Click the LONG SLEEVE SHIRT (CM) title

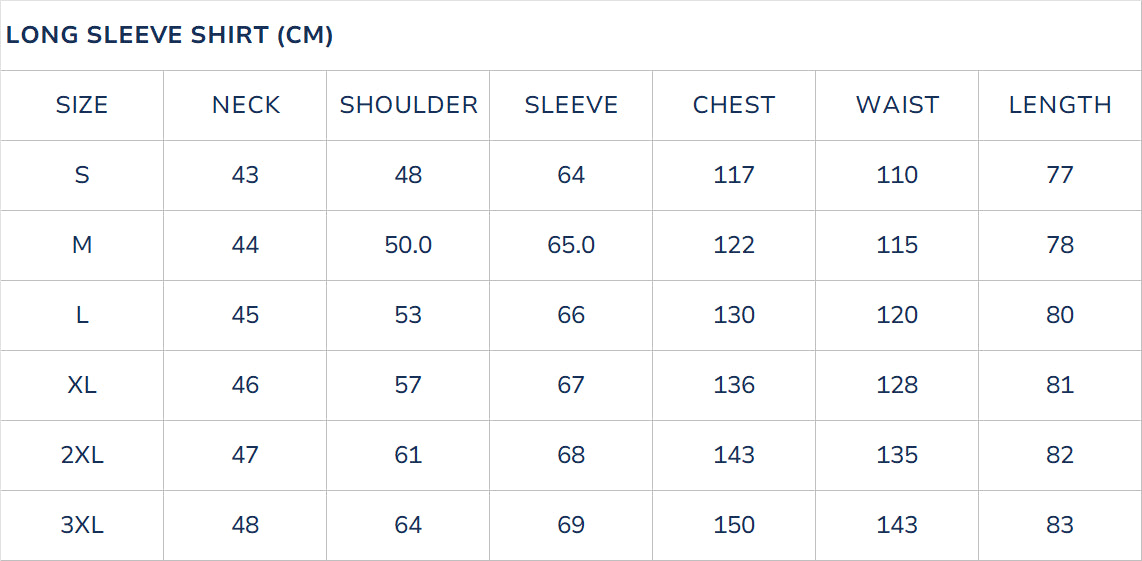tap(170, 36)
